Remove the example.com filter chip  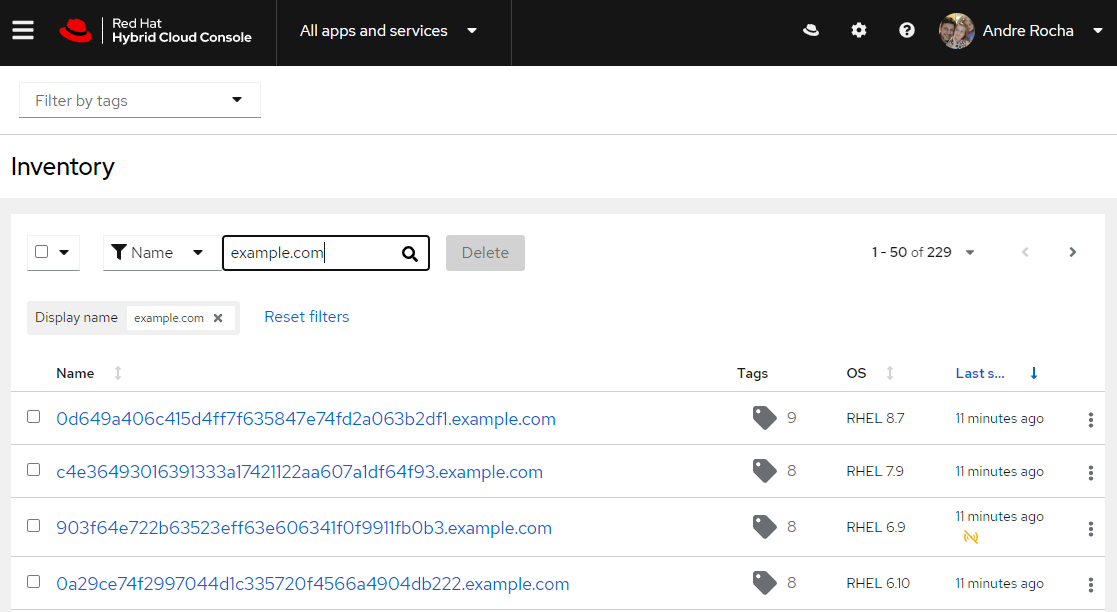pyautogui.click(x=218, y=318)
